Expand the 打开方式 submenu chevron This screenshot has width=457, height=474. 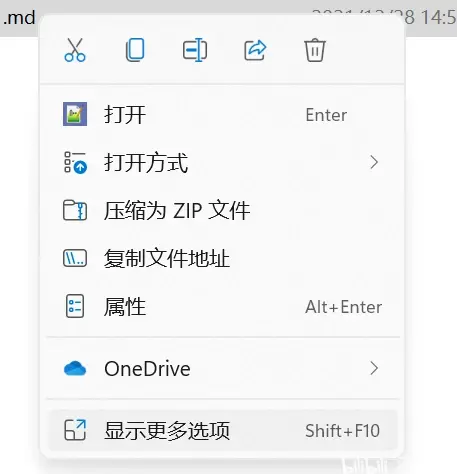pyautogui.click(x=374, y=162)
